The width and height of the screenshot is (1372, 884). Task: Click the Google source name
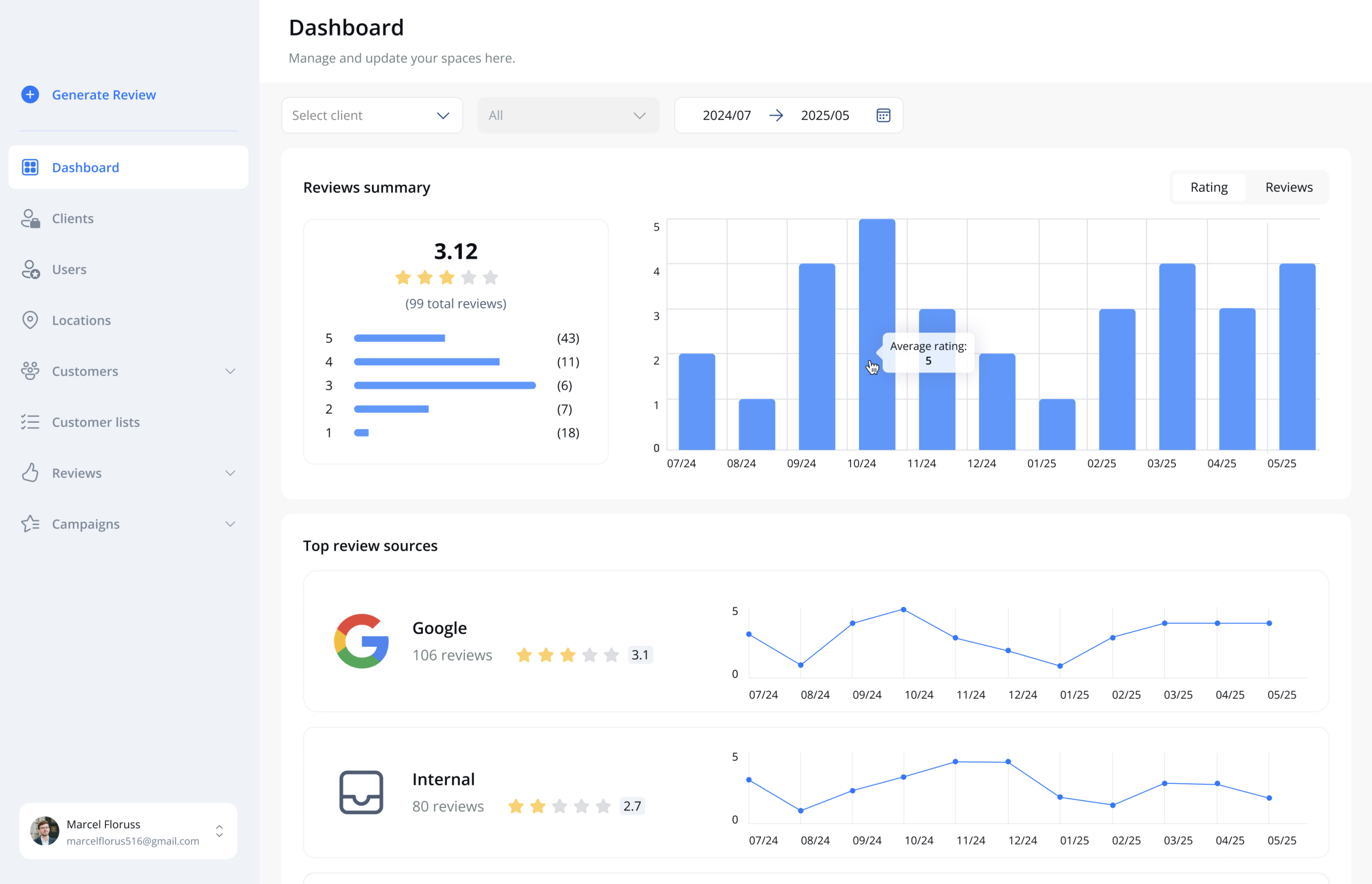439,628
